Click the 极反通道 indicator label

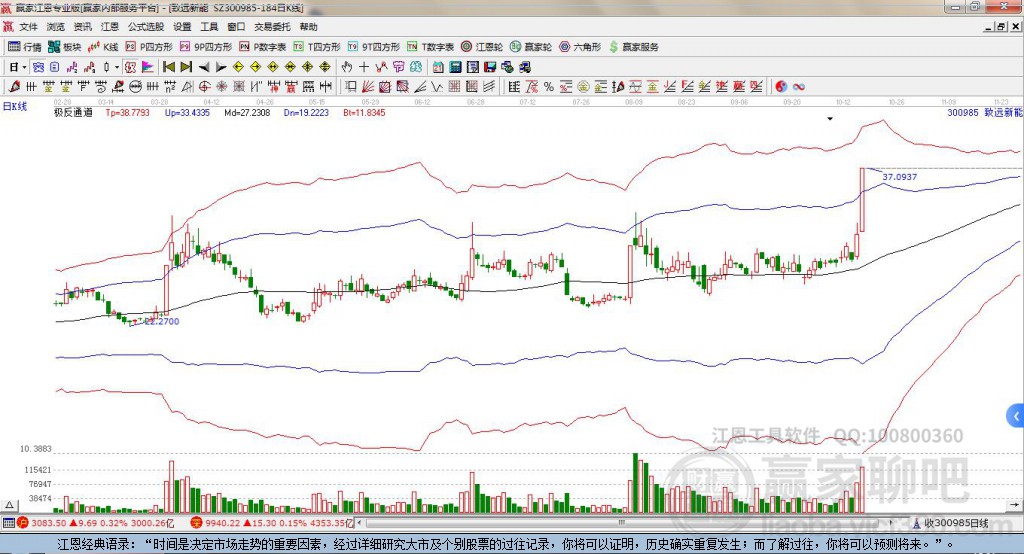(73, 113)
